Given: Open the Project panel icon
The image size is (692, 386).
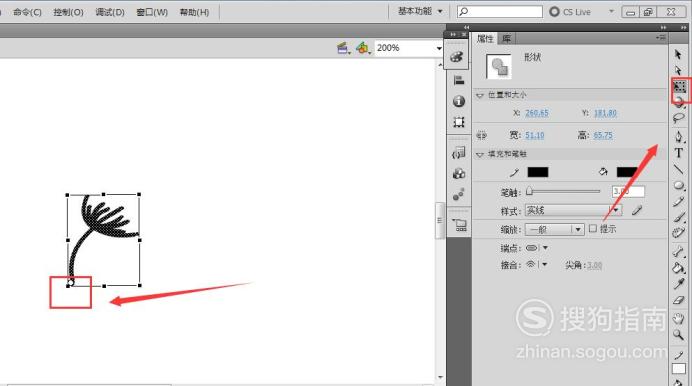Looking at the screenshot, I should point(459,225).
